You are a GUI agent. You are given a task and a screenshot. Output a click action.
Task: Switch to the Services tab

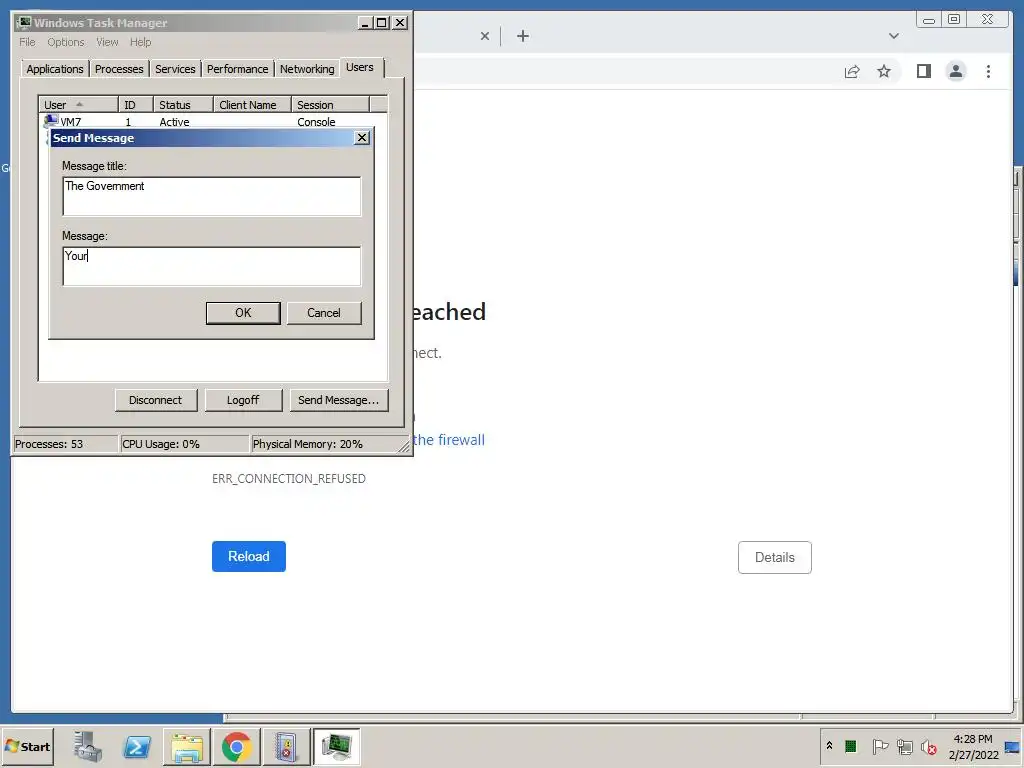175,69
